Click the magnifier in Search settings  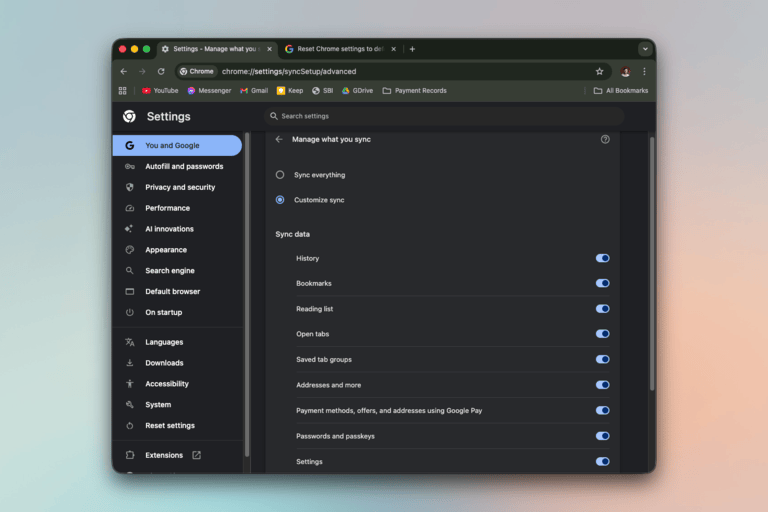[274, 116]
